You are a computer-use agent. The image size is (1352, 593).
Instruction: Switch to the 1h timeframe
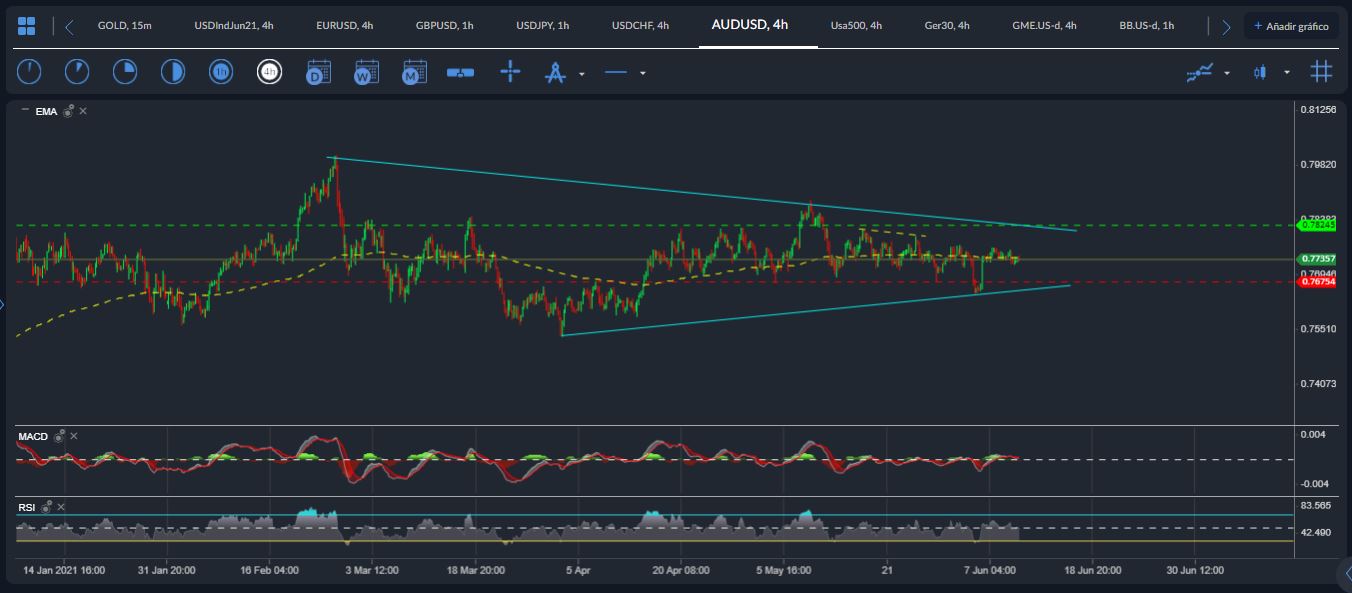pyautogui.click(x=221, y=72)
